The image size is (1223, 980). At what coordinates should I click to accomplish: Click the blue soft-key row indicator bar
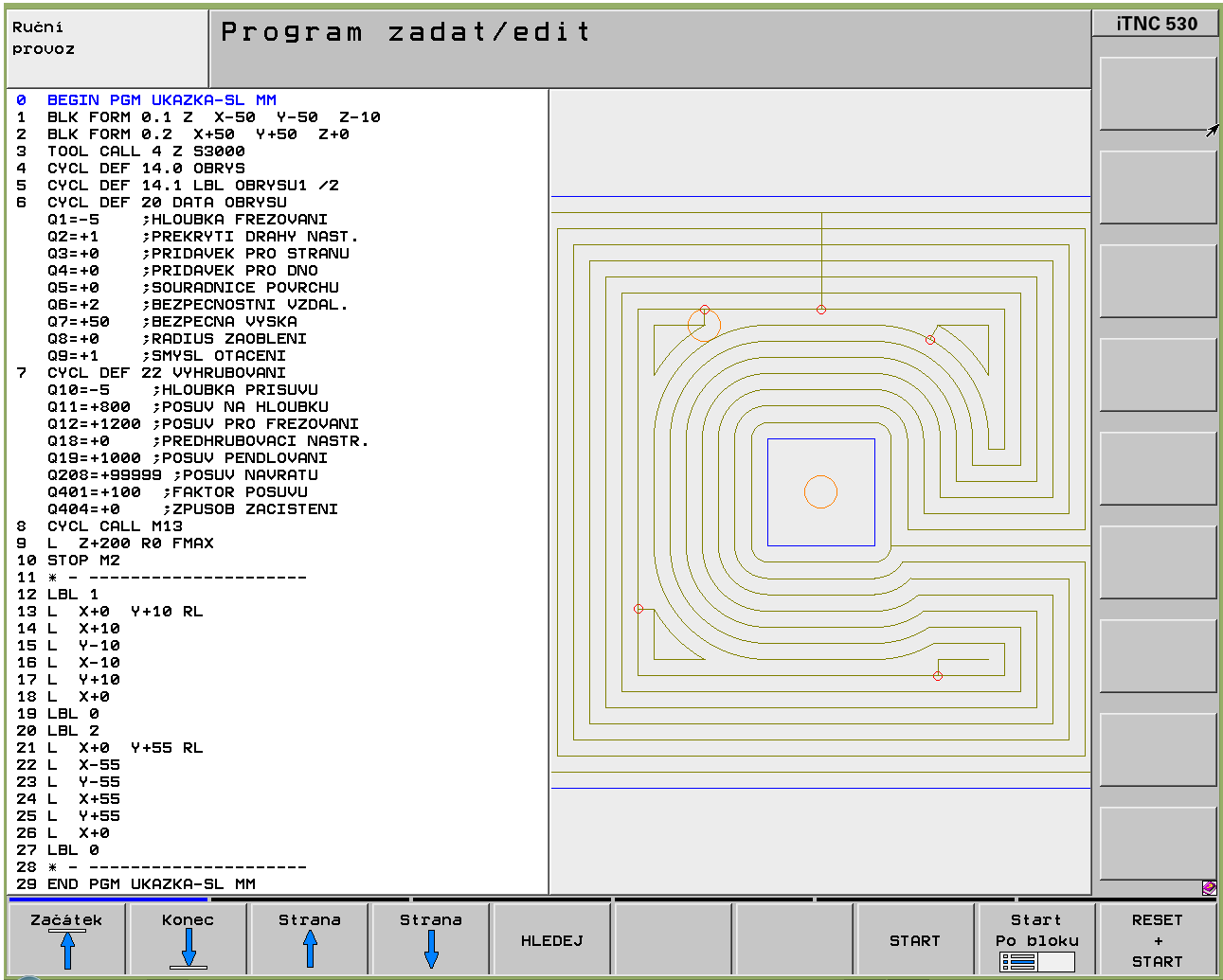[x=108, y=899]
